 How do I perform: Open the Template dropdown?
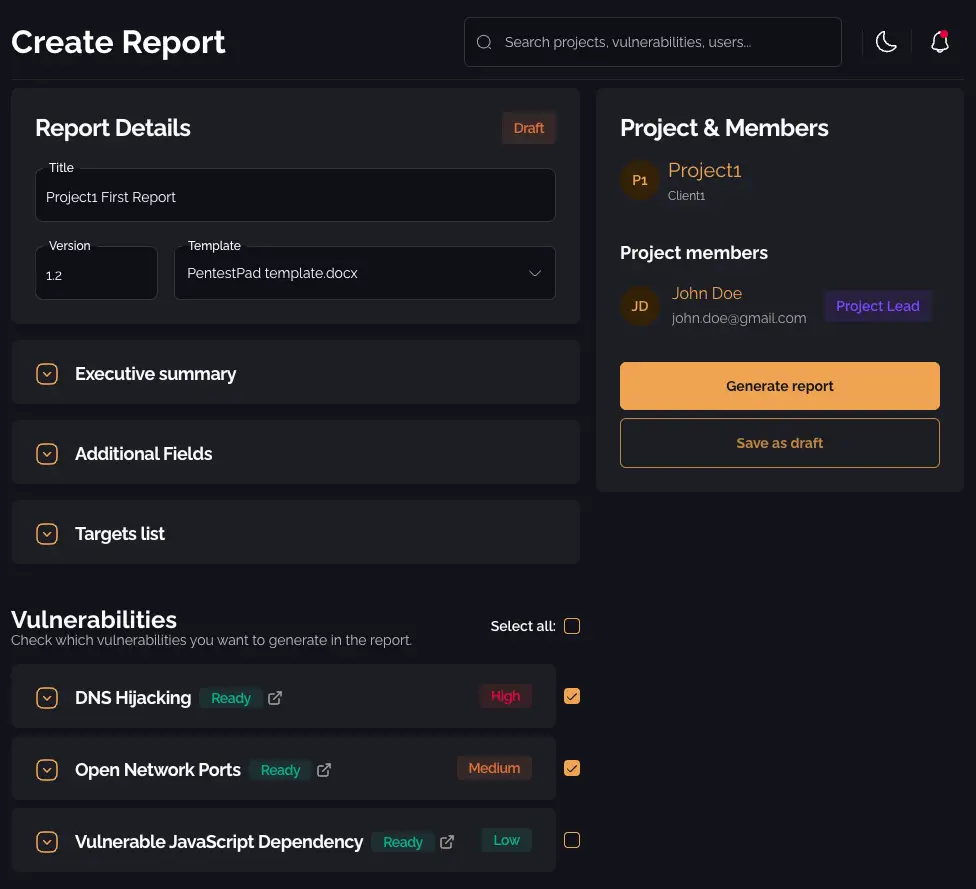point(364,272)
